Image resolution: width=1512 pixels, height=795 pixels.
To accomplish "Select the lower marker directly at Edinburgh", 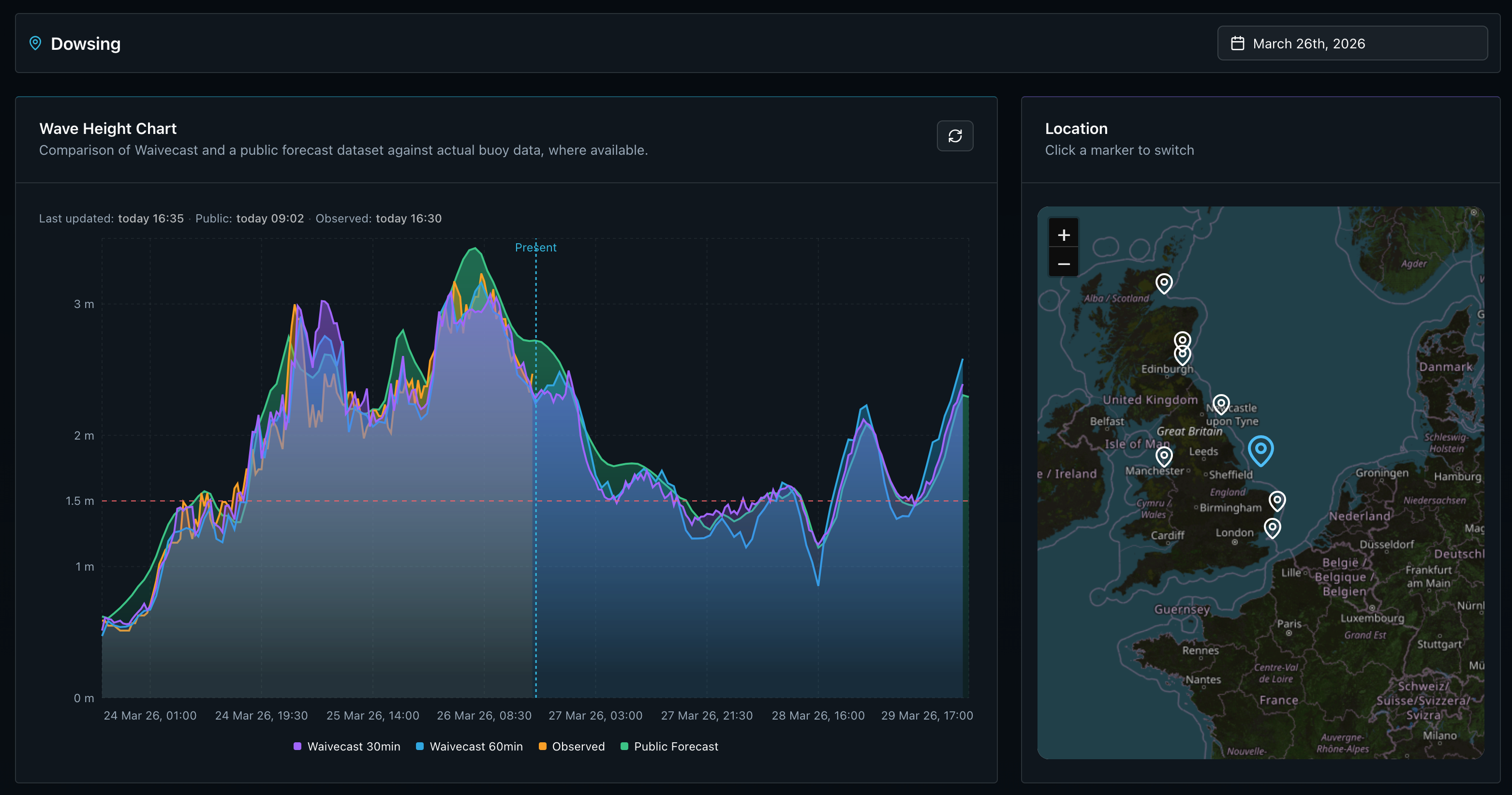I will 1182,355.
